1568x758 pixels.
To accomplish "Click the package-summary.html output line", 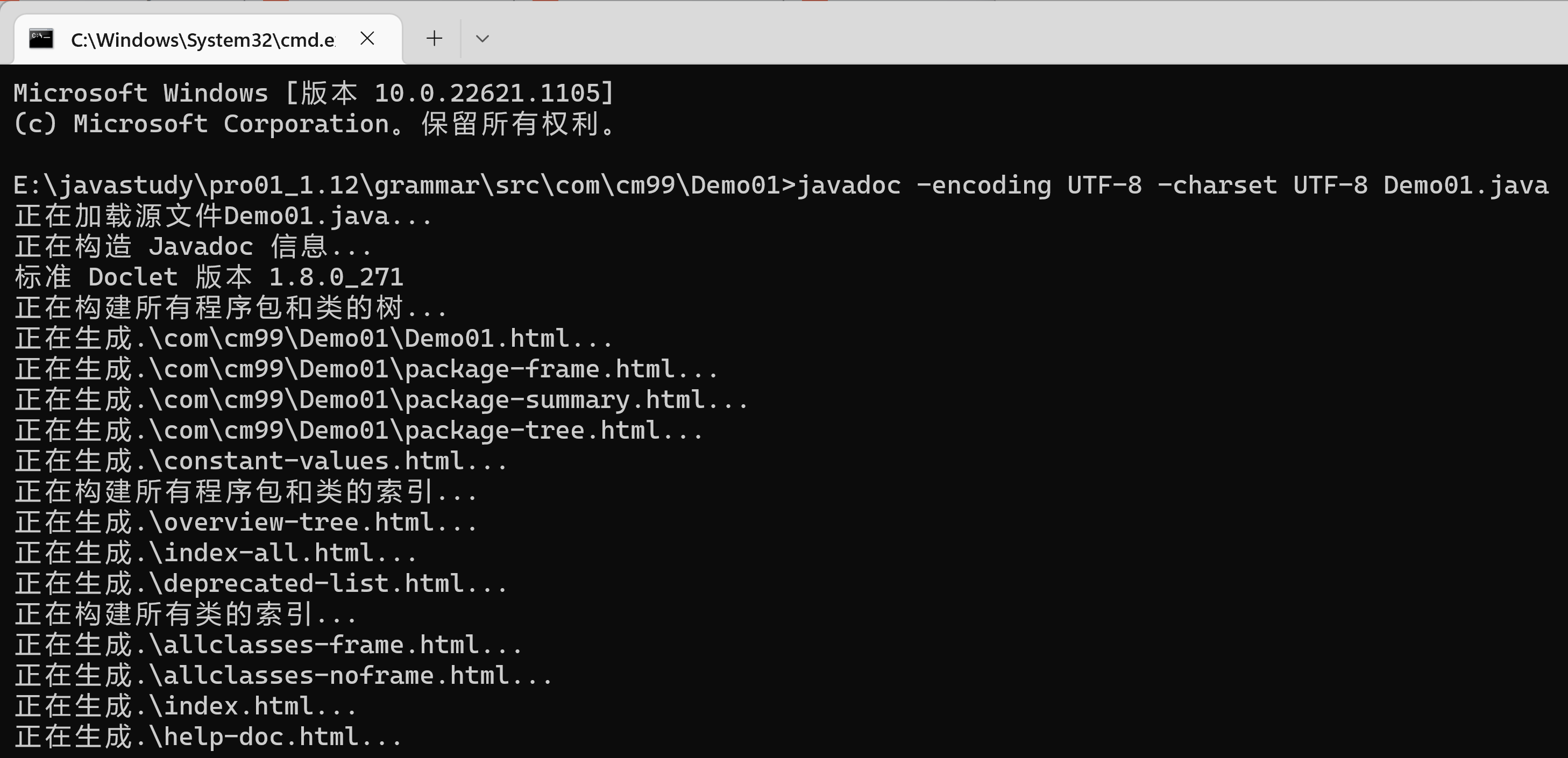I will (381, 399).
